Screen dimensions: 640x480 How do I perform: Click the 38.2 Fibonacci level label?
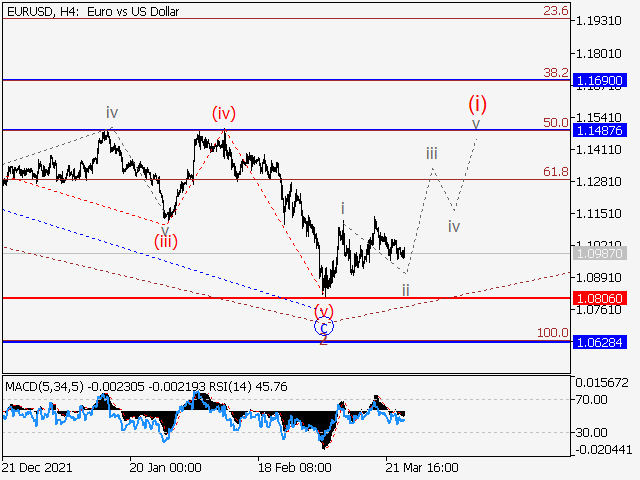[x=556, y=73]
